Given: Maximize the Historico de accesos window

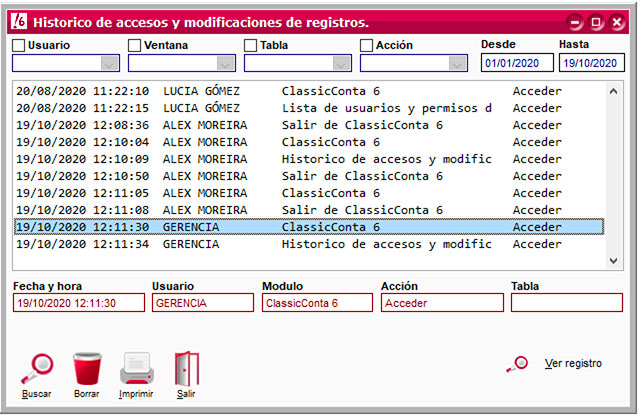Looking at the screenshot, I should point(596,22).
